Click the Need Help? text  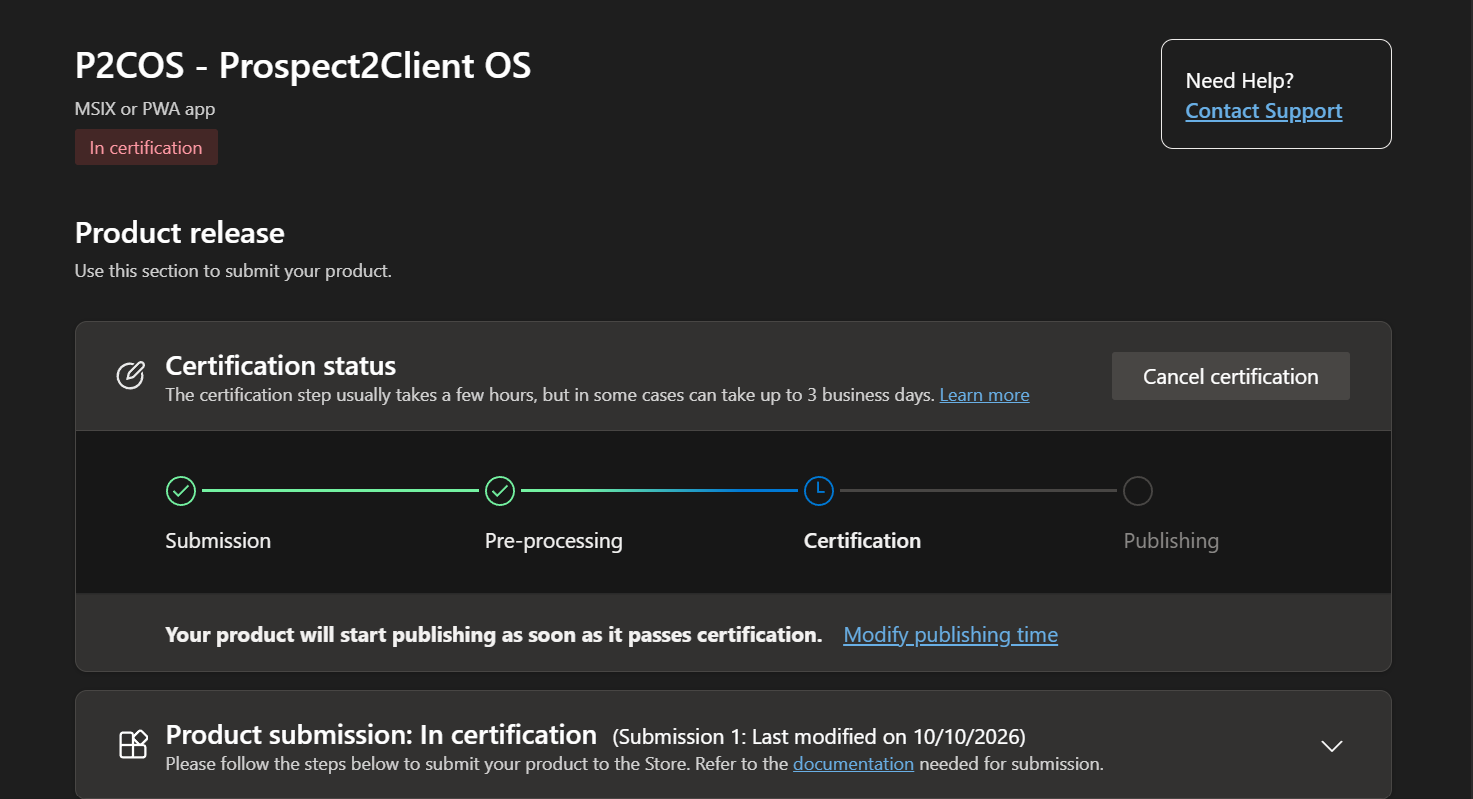pos(1239,81)
